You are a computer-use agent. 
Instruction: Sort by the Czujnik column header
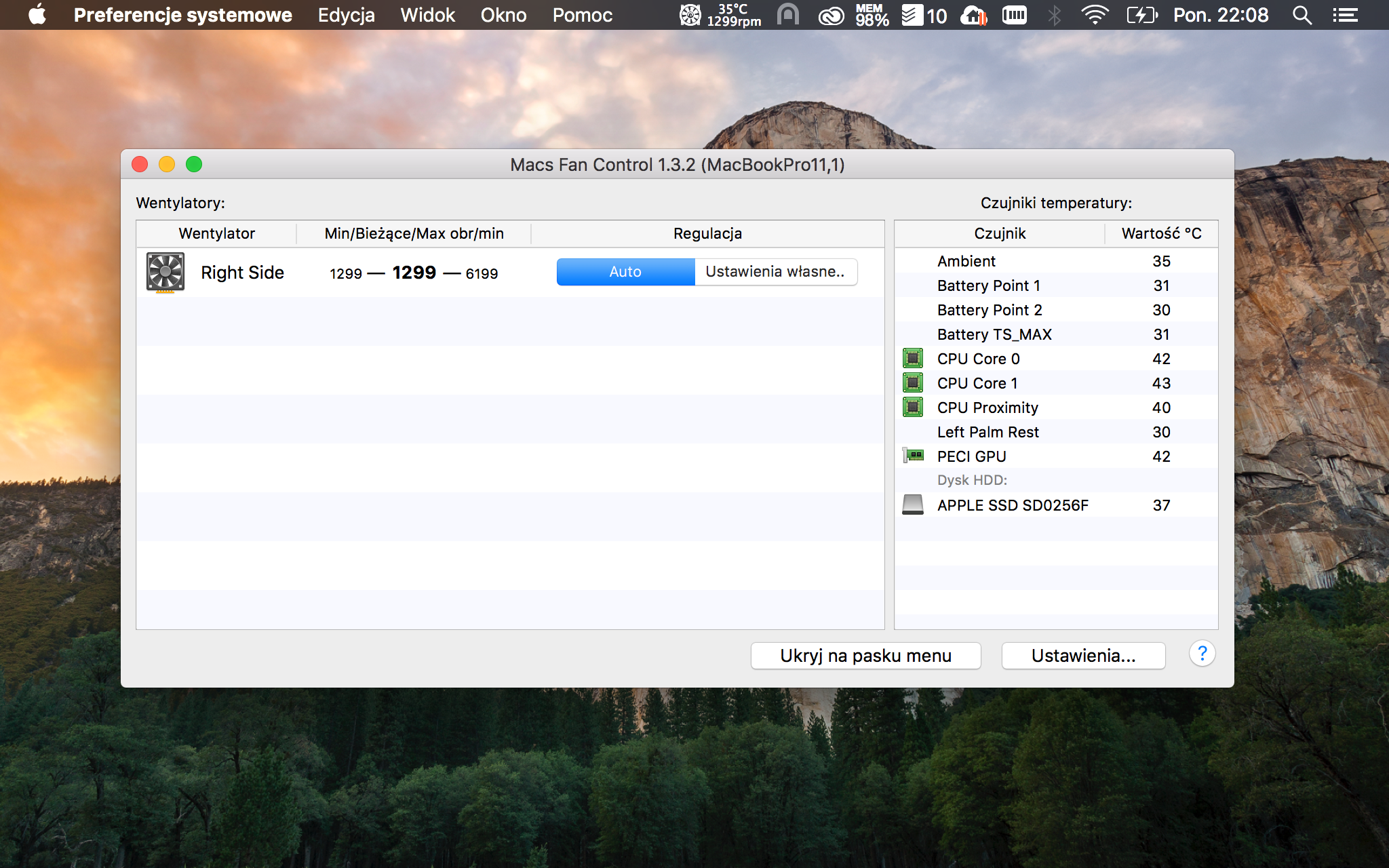tap(1000, 233)
